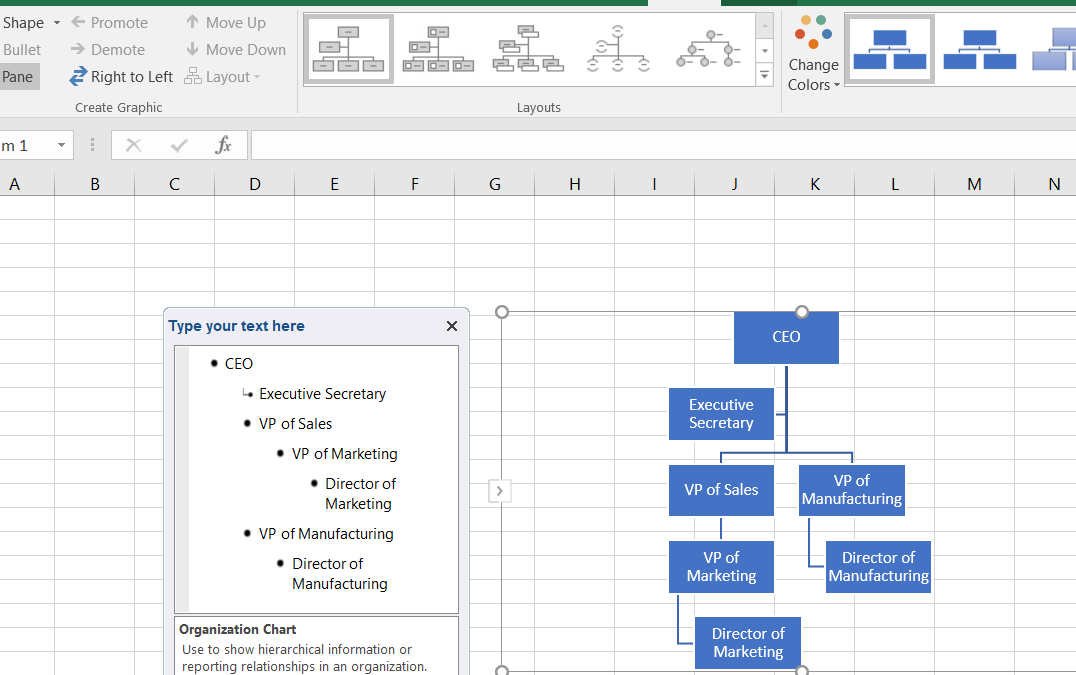Click VP of Manufacturing entry in text pane
The height and width of the screenshot is (675, 1076).
coord(326,534)
